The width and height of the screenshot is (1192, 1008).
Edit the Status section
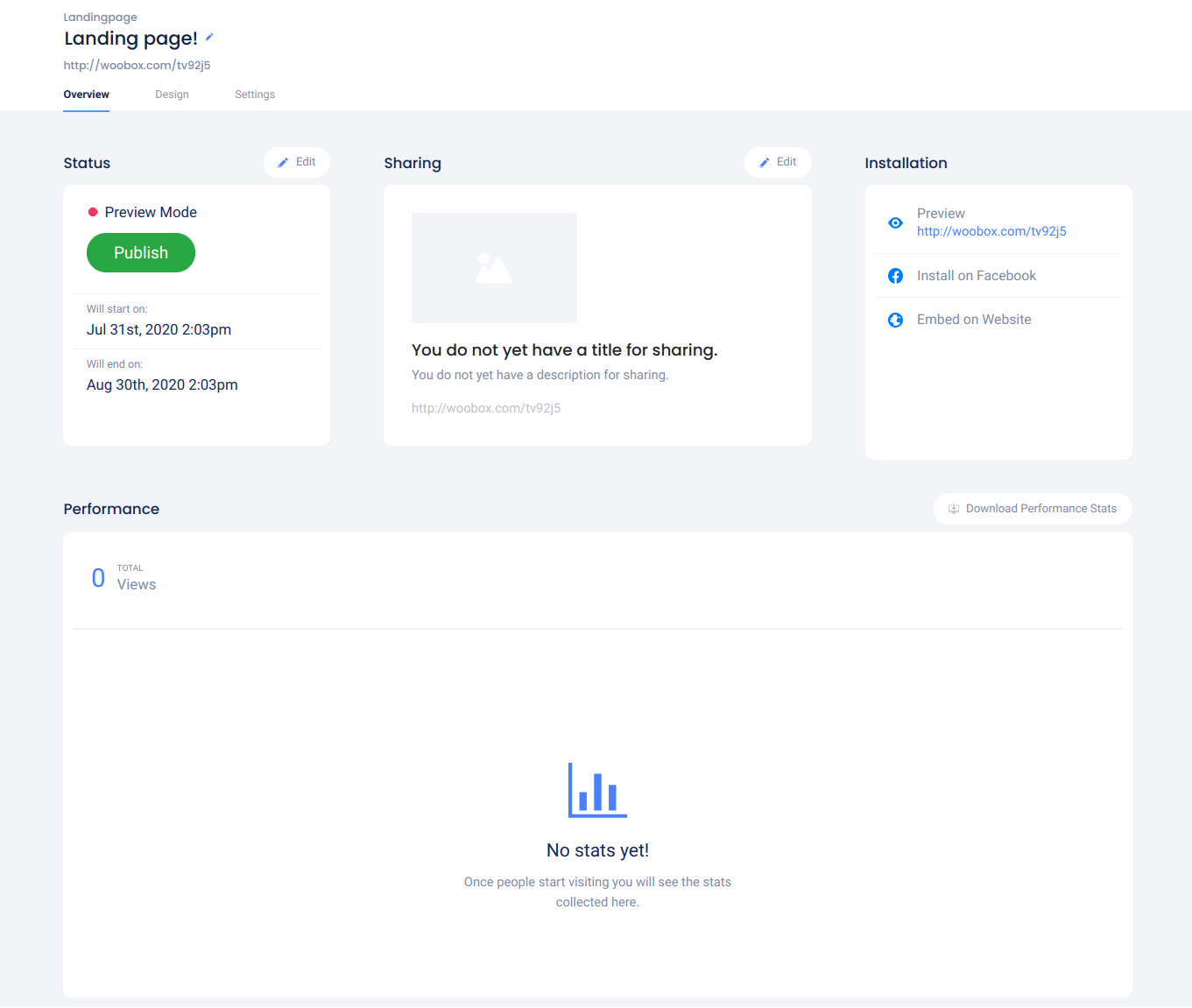tap(297, 162)
